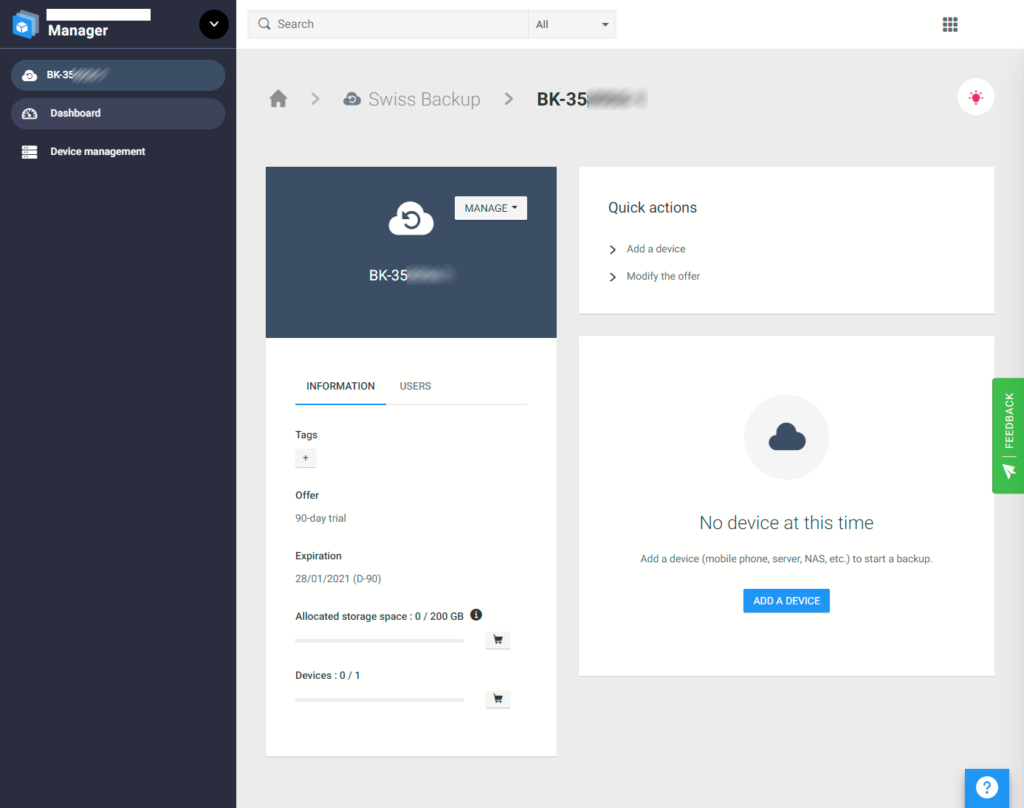Screen dimensions: 1024x808
Task: Click the Swiss Backup cloud breadcrumb icon
Action: 352,99
